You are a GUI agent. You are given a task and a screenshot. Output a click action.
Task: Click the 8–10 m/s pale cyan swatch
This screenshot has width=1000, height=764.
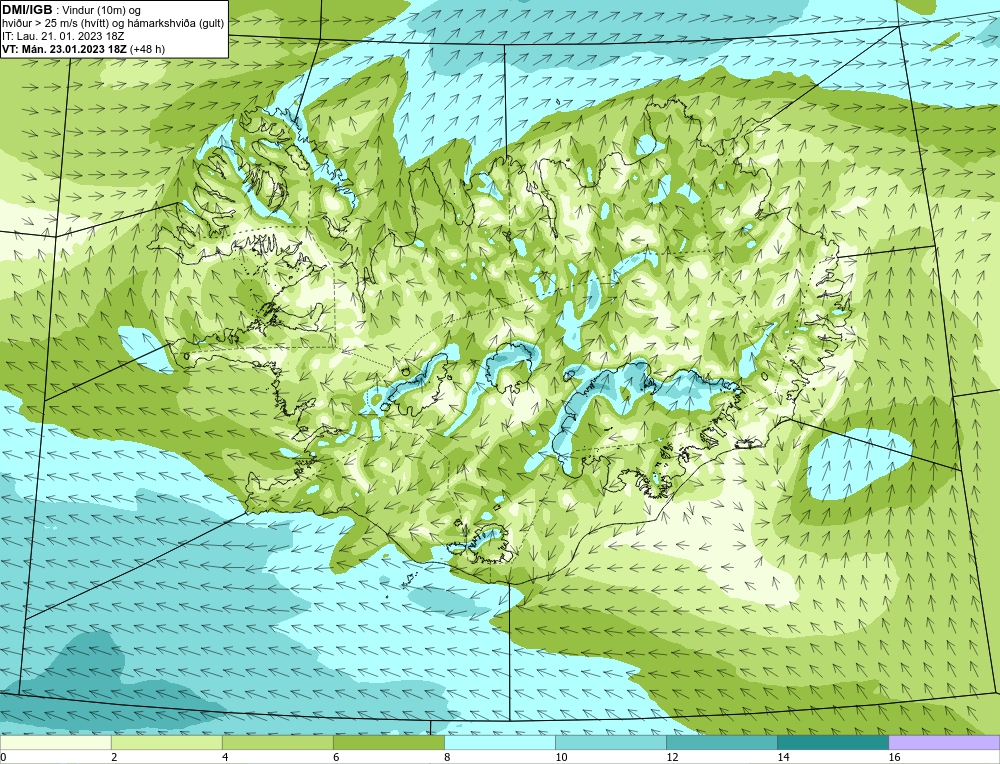499,742
